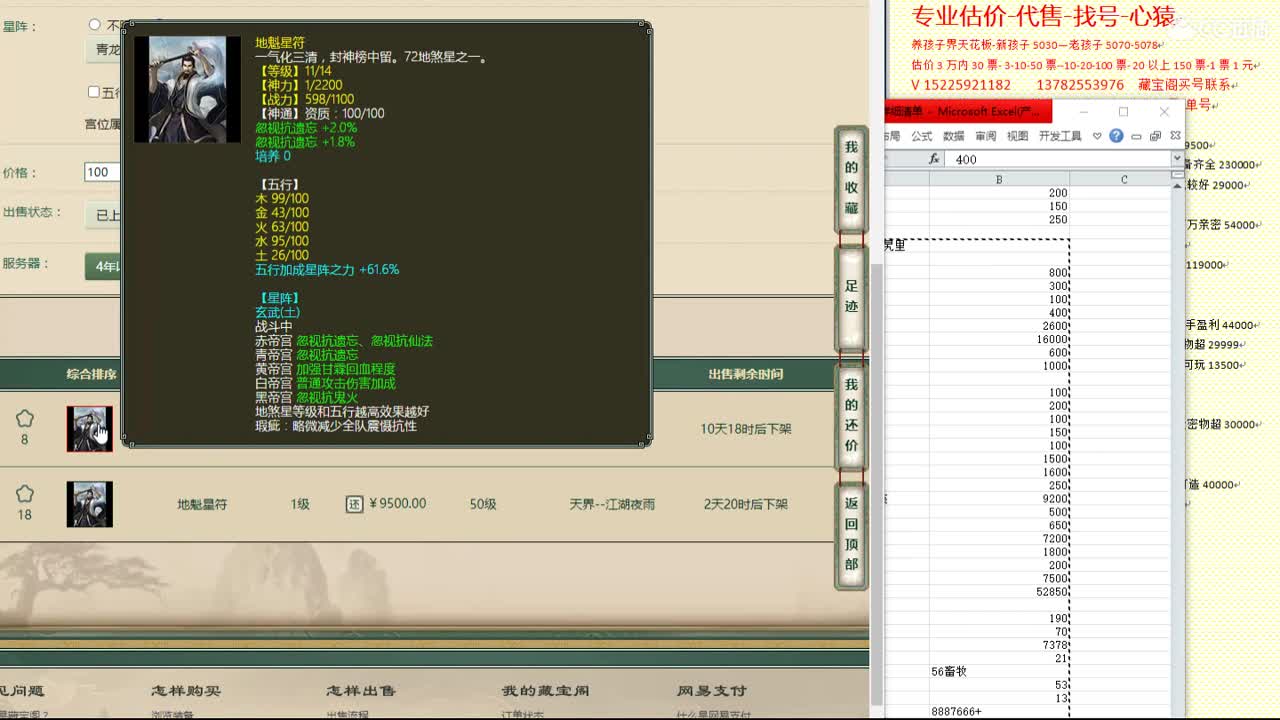Minimize Excel workbook window inside ribbon
This screenshot has height=720, width=1280.
[1136, 136]
